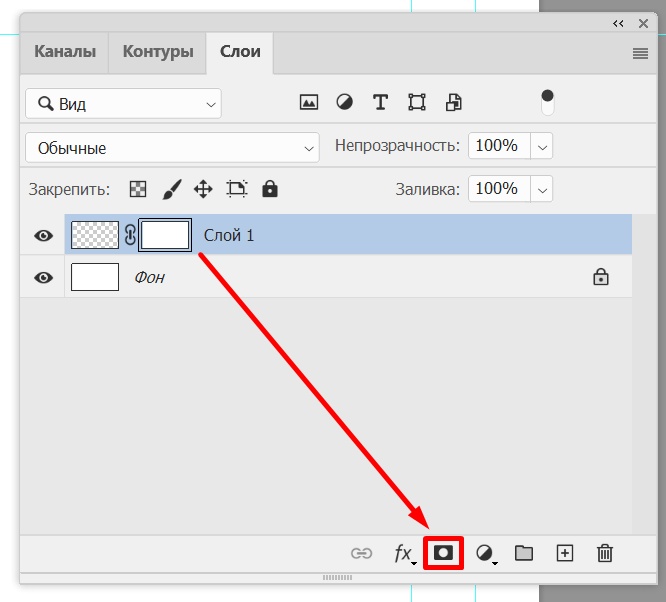Delete layer with the trash icon
Image resolution: width=666 pixels, height=602 pixels.
[x=604, y=553]
